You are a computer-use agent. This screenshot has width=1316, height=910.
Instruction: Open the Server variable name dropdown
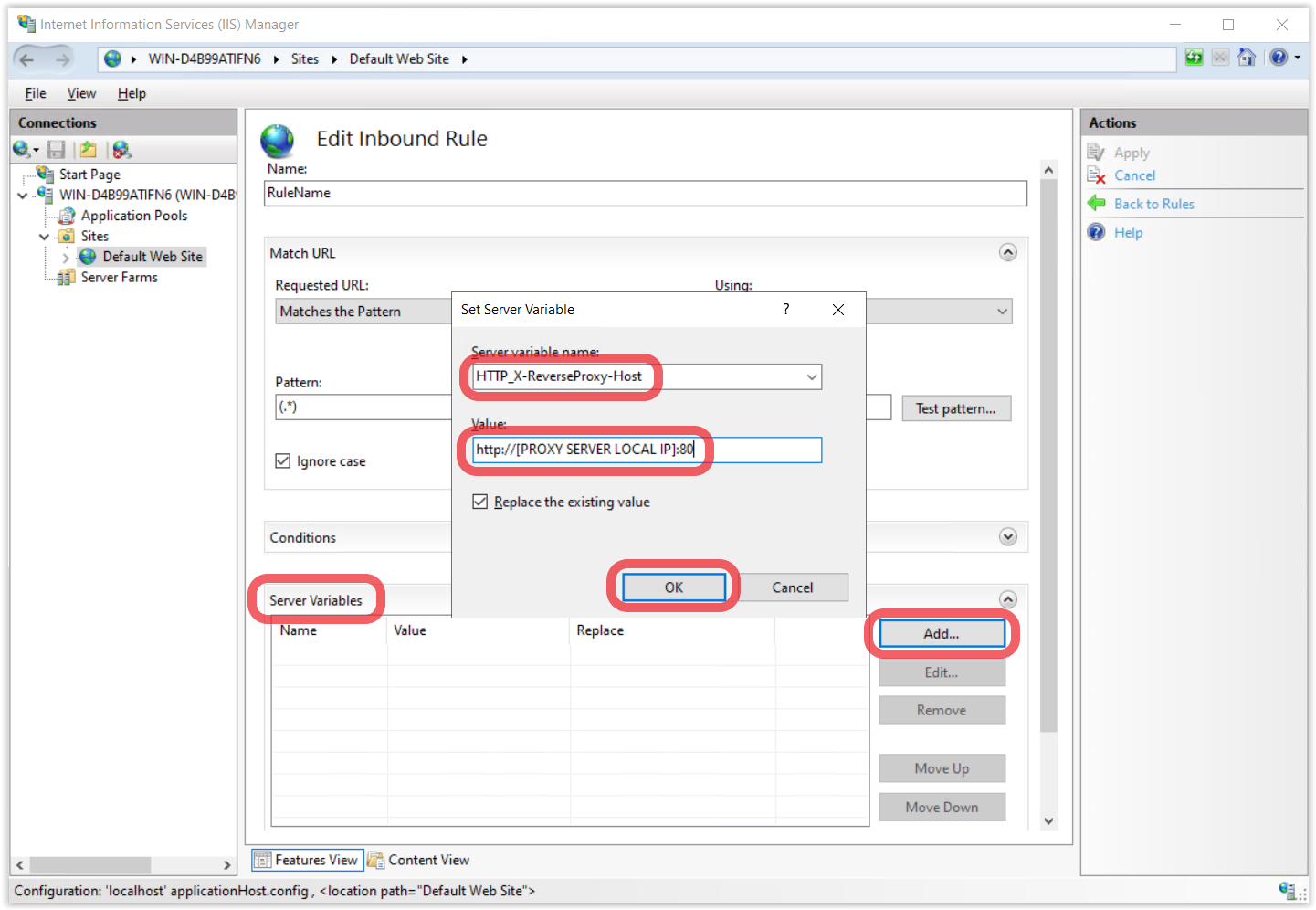tap(811, 377)
